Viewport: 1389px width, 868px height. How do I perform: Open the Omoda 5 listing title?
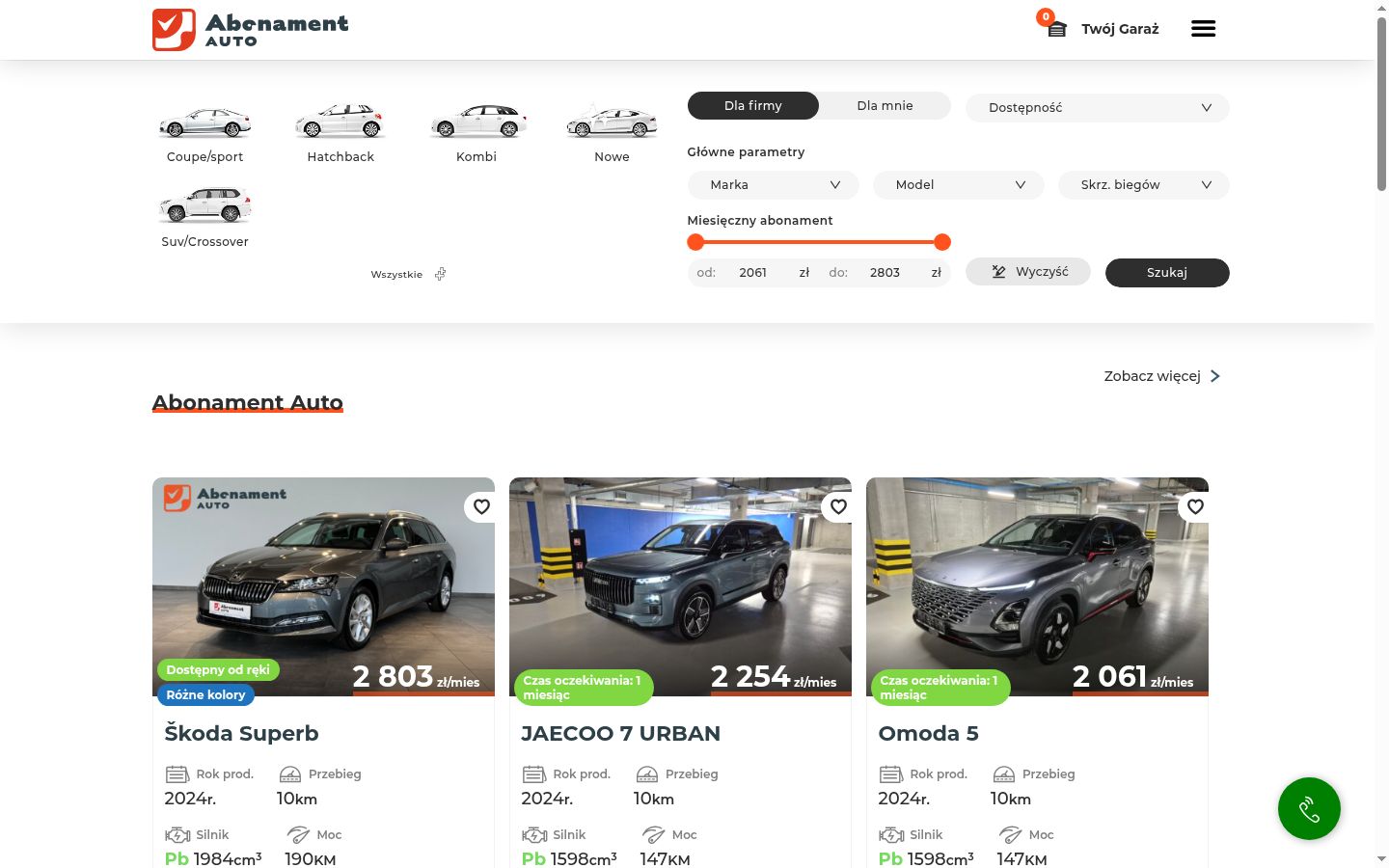point(928,734)
